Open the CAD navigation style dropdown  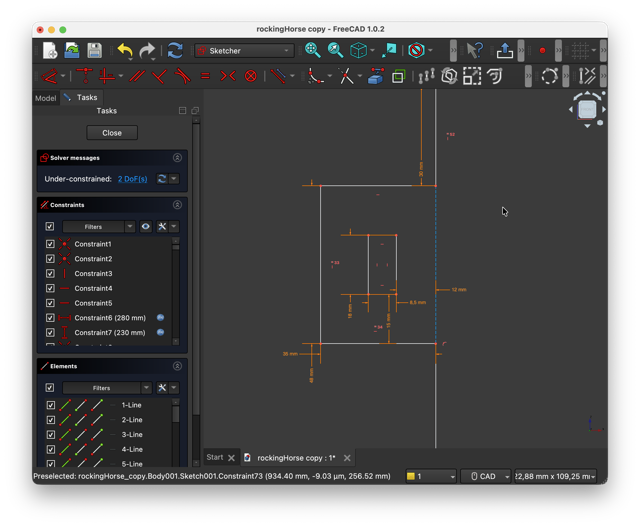point(484,477)
